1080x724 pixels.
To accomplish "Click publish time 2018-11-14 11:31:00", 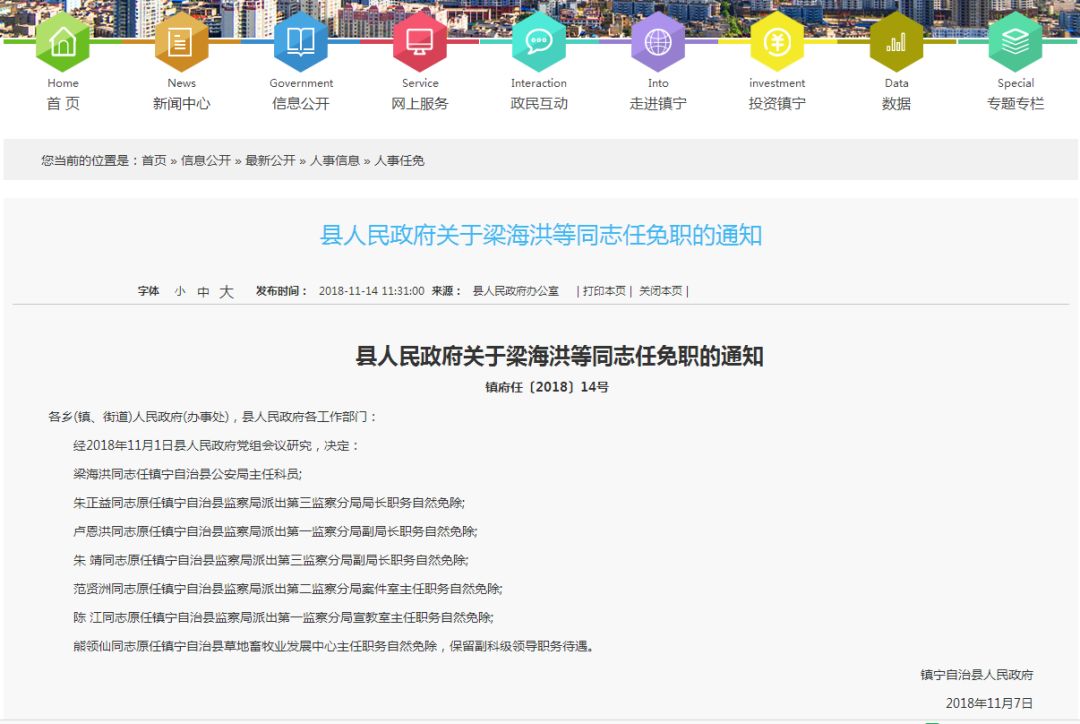I will pos(371,291).
